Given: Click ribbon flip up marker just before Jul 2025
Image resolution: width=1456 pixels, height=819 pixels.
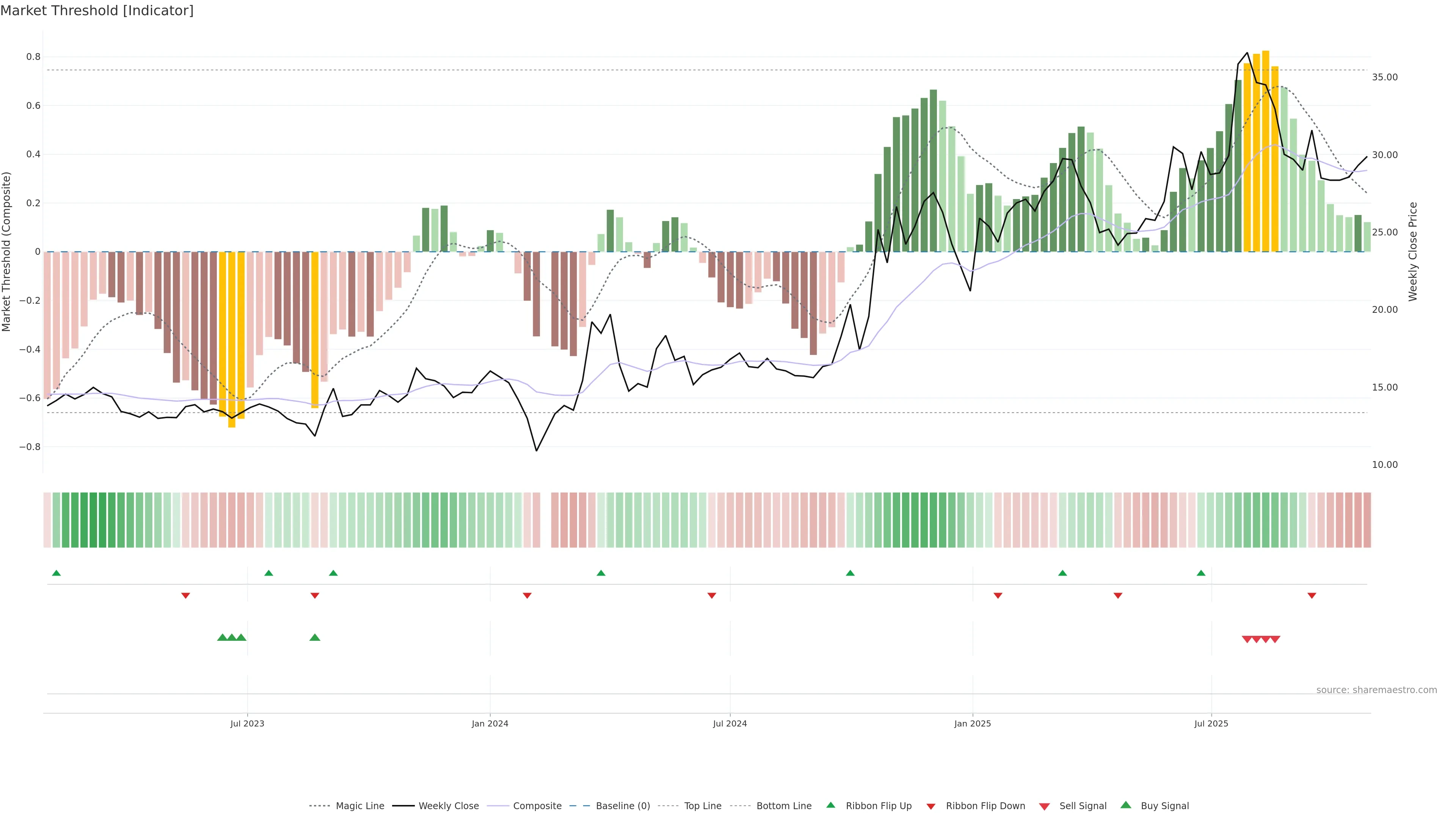Looking at the screenshot, I should (x=1201, y=573).
